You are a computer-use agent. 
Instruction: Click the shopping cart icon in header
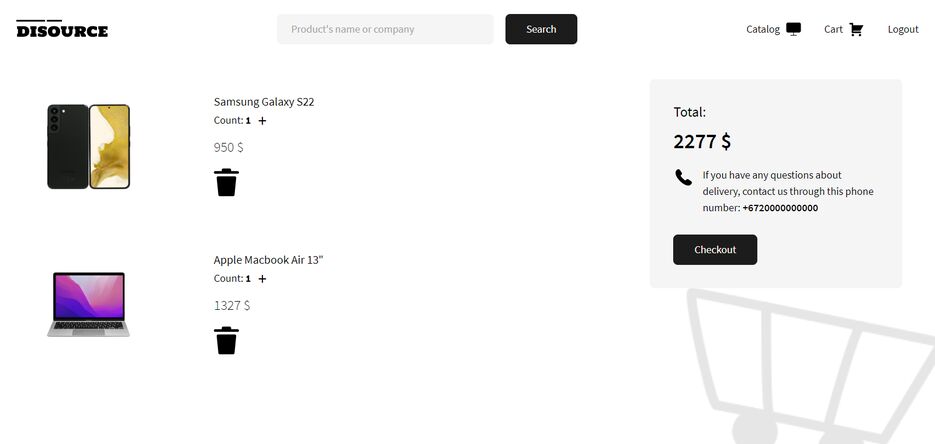856,29
